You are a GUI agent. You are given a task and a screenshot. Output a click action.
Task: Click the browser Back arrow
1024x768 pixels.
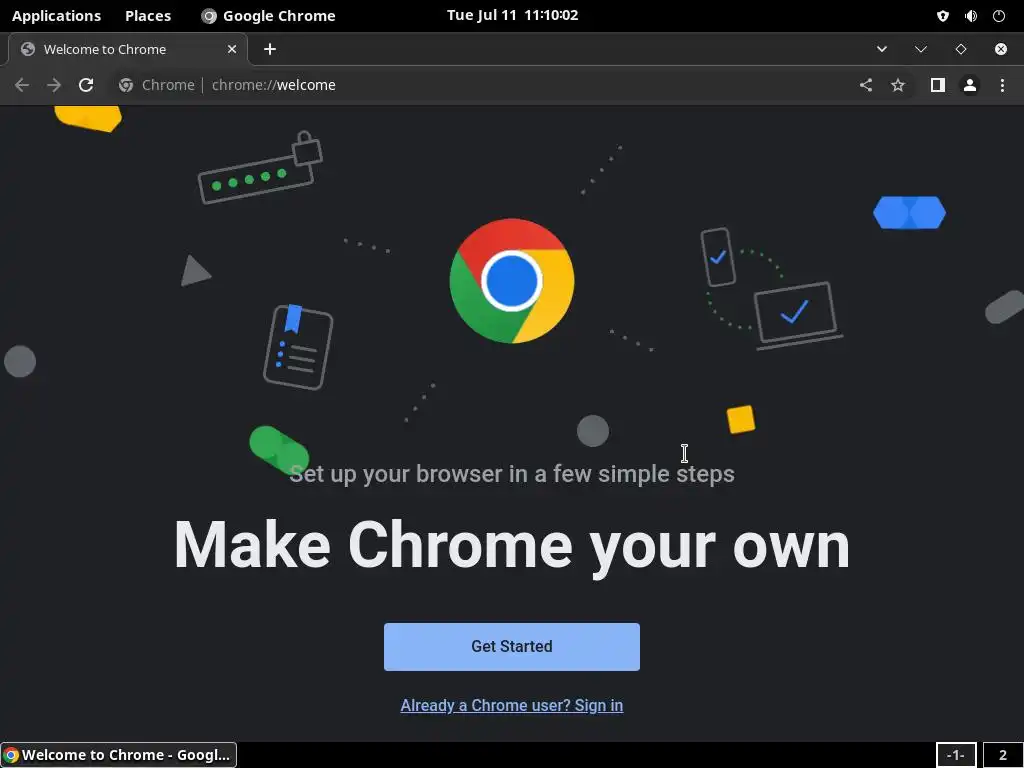[22, 85]
